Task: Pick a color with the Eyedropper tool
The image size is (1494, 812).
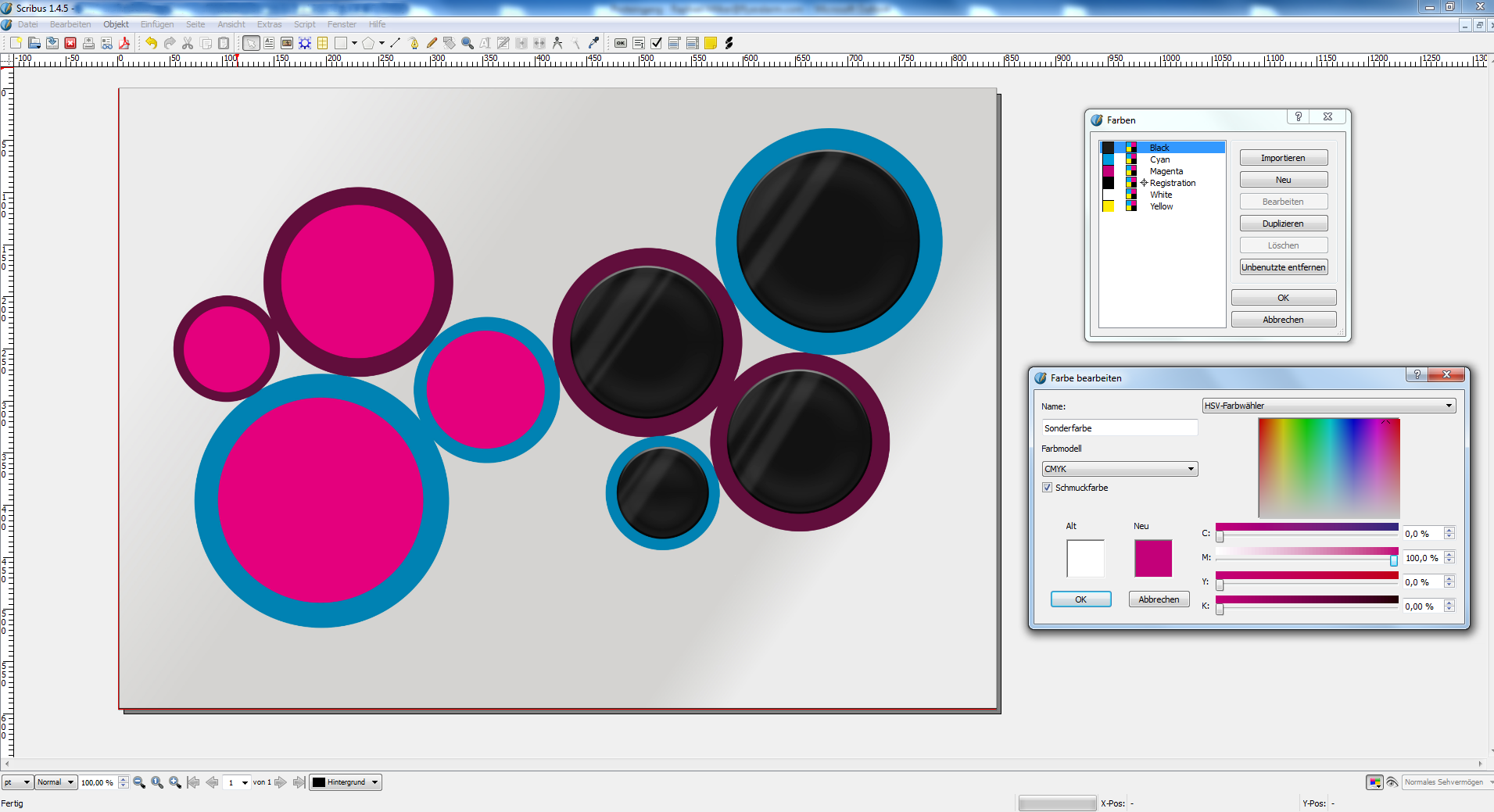Action: 592,43
